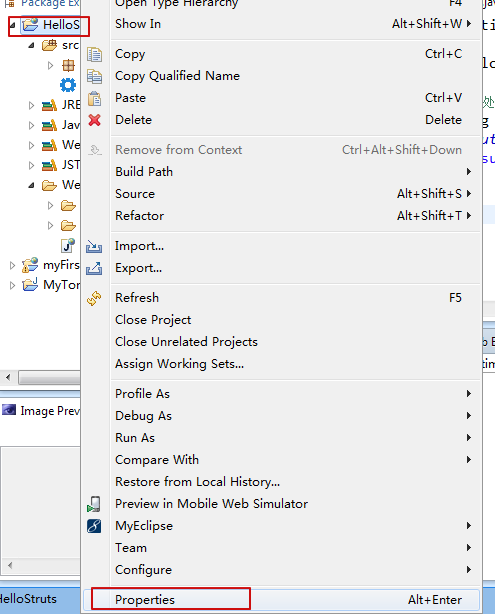The height and width of the screenshot is (614, 495).
Task: Click the HelloS project folder icon
Action: (30, 25)
